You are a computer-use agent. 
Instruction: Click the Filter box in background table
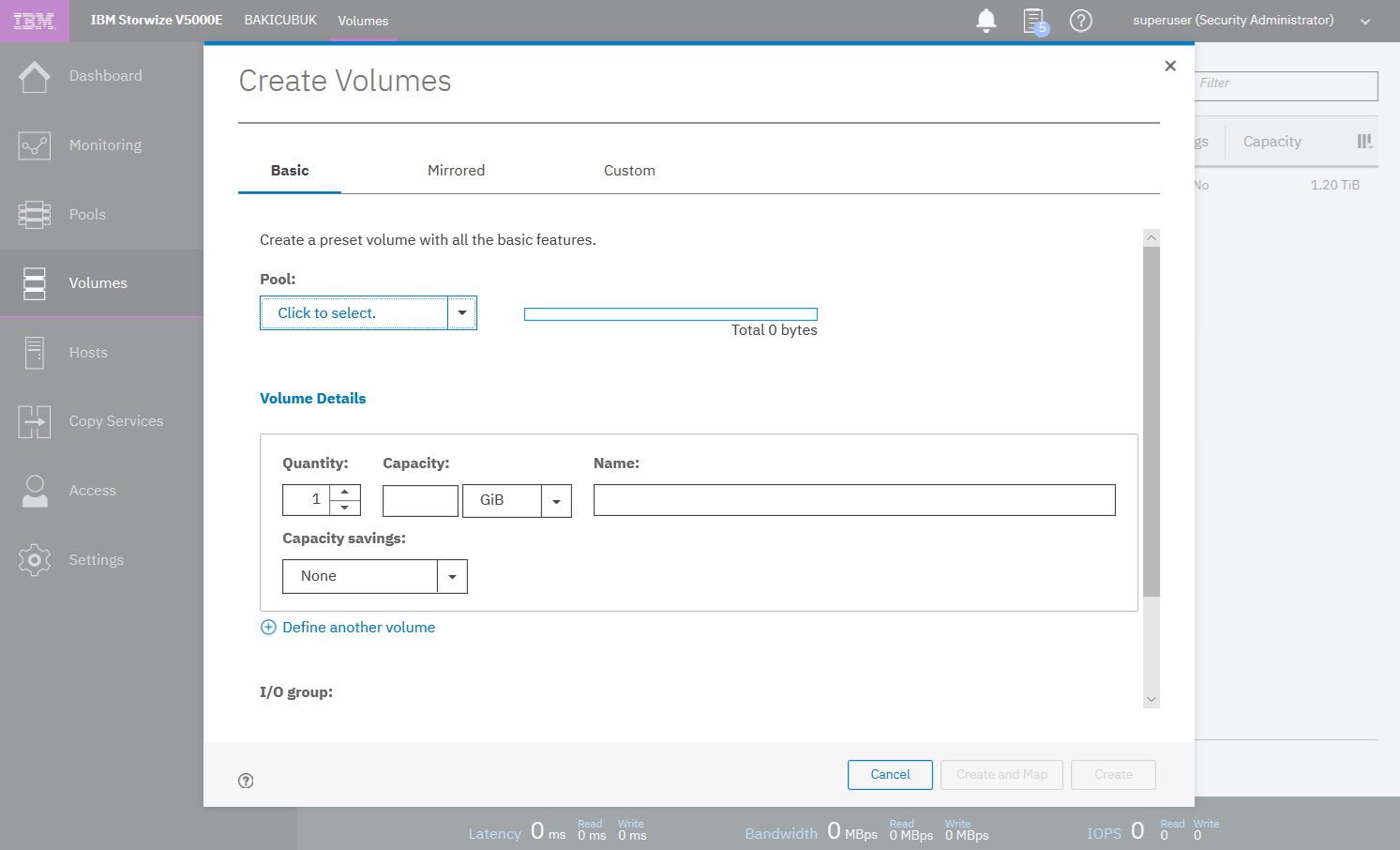1287,86
